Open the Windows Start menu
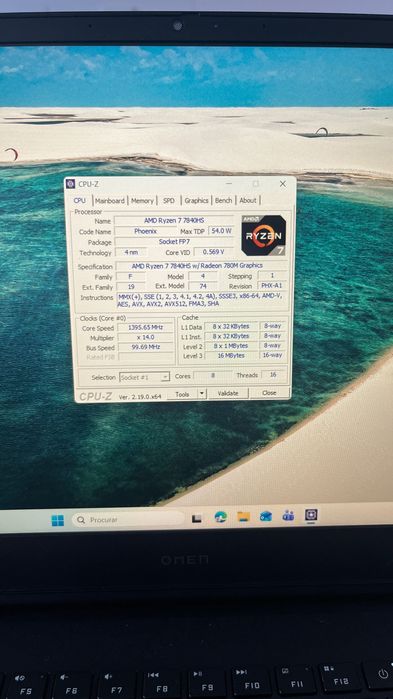Screen dimensions: 393x699 57,520
